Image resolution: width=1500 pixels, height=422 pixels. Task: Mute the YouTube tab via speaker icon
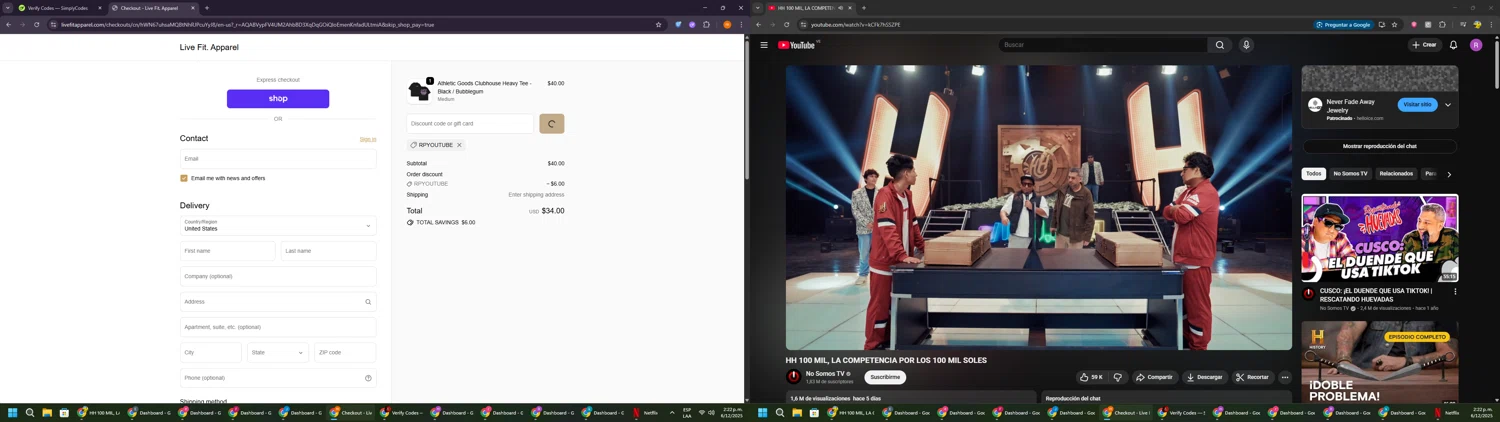[841, 8]
